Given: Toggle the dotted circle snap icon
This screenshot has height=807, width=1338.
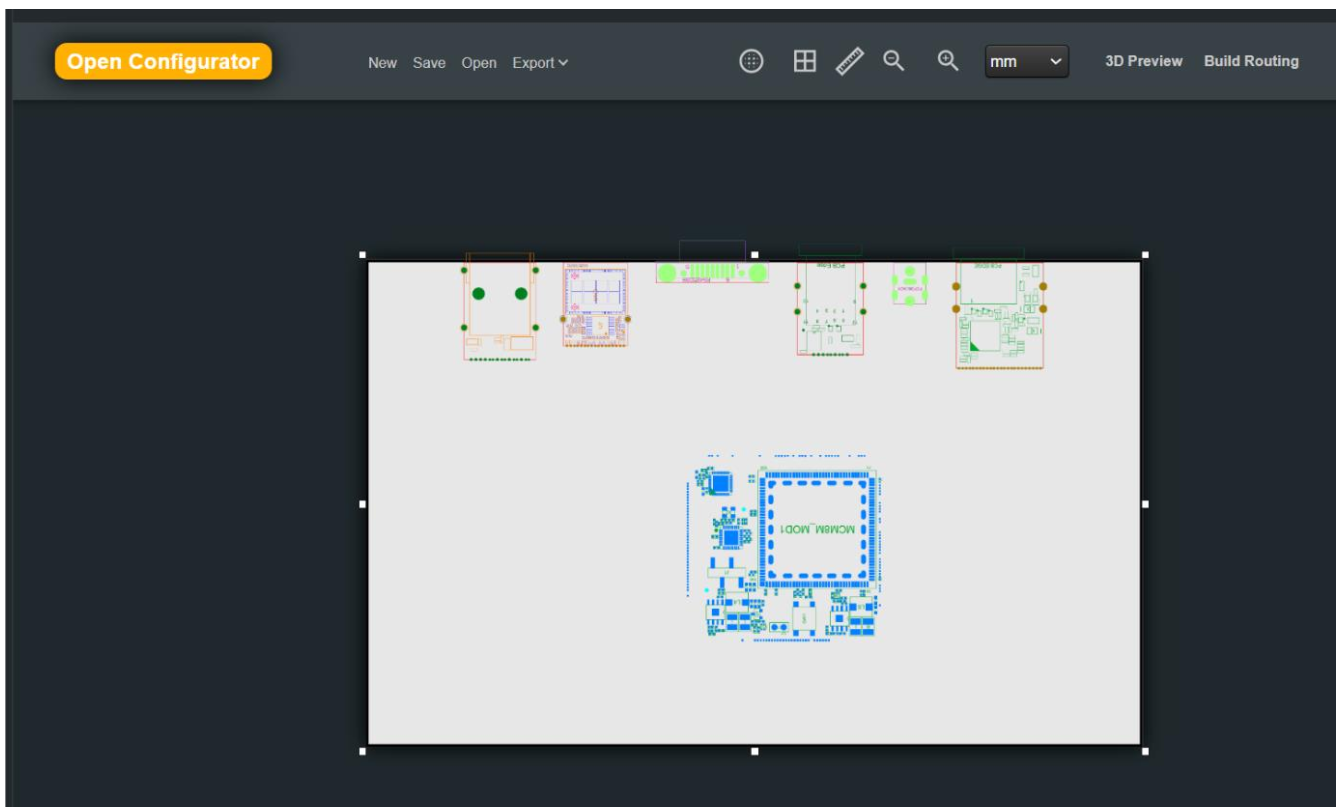Looking at the screenshot, I should 751,61.
